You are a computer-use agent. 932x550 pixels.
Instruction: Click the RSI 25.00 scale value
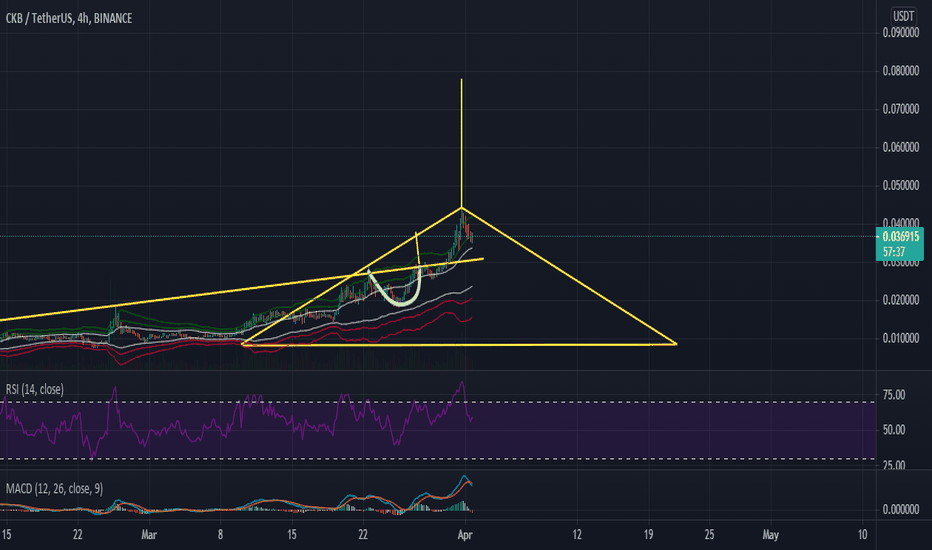click(x=895, y=465)
